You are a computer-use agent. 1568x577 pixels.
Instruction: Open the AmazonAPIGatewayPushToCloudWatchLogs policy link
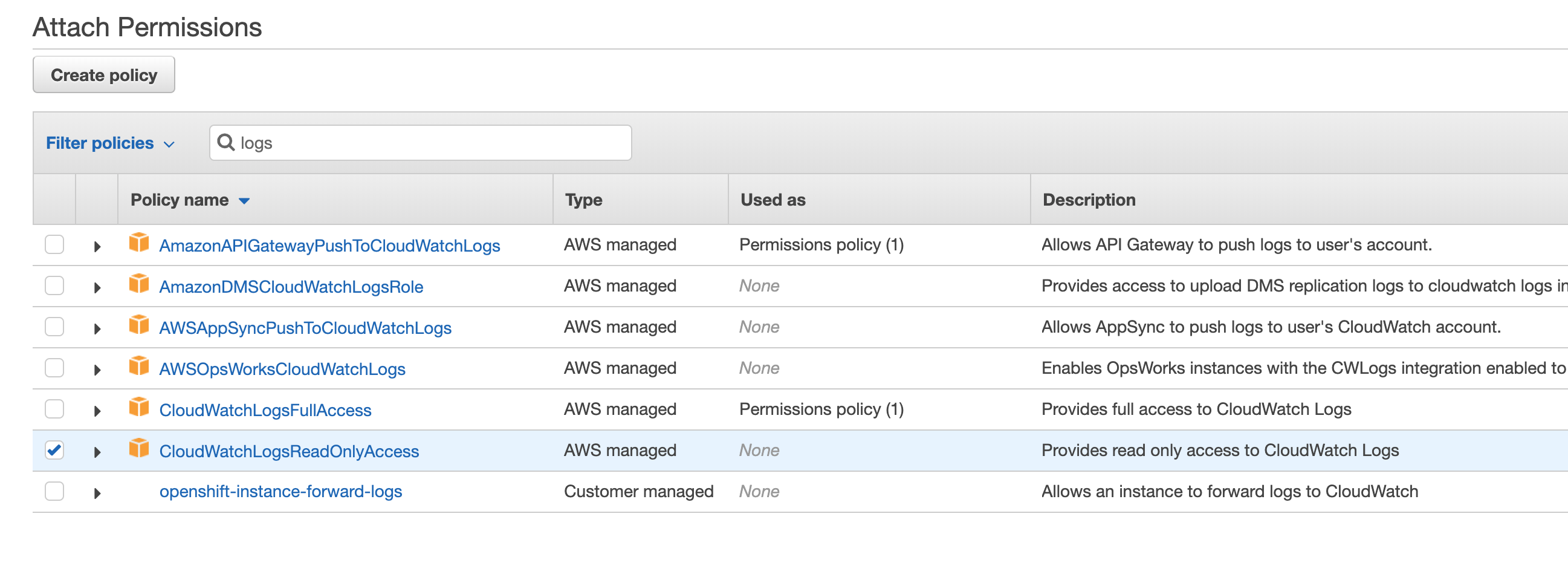[329, 246]
